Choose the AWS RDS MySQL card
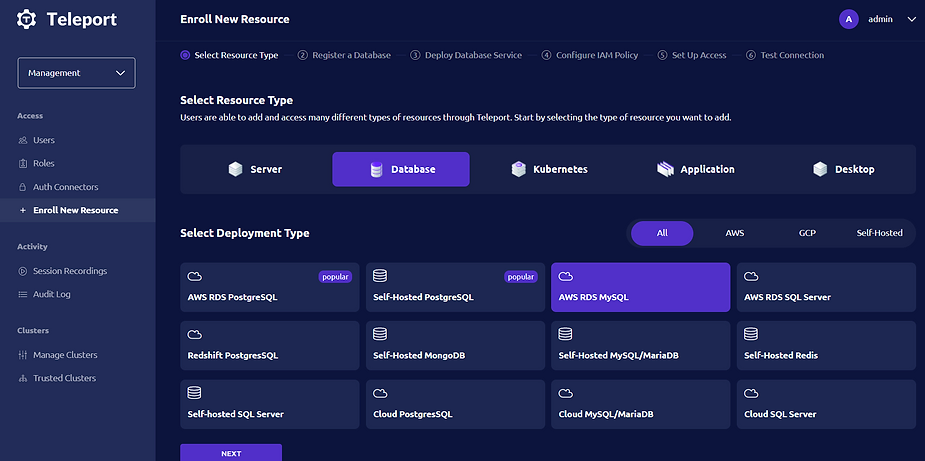This screenshot has height=461, width=925. tap(641, 287)
